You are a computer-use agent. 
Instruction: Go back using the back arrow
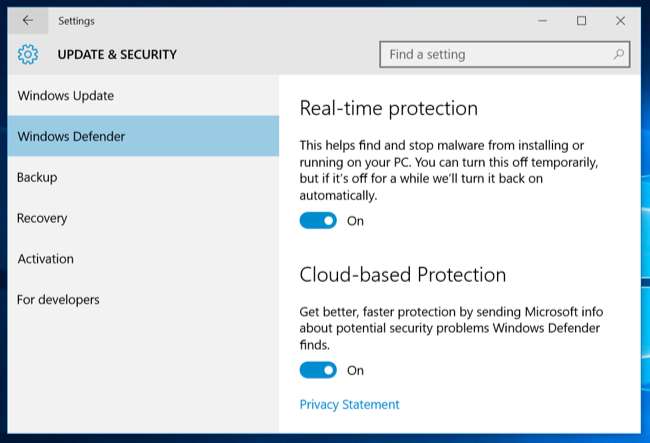[x=28, y=20]
